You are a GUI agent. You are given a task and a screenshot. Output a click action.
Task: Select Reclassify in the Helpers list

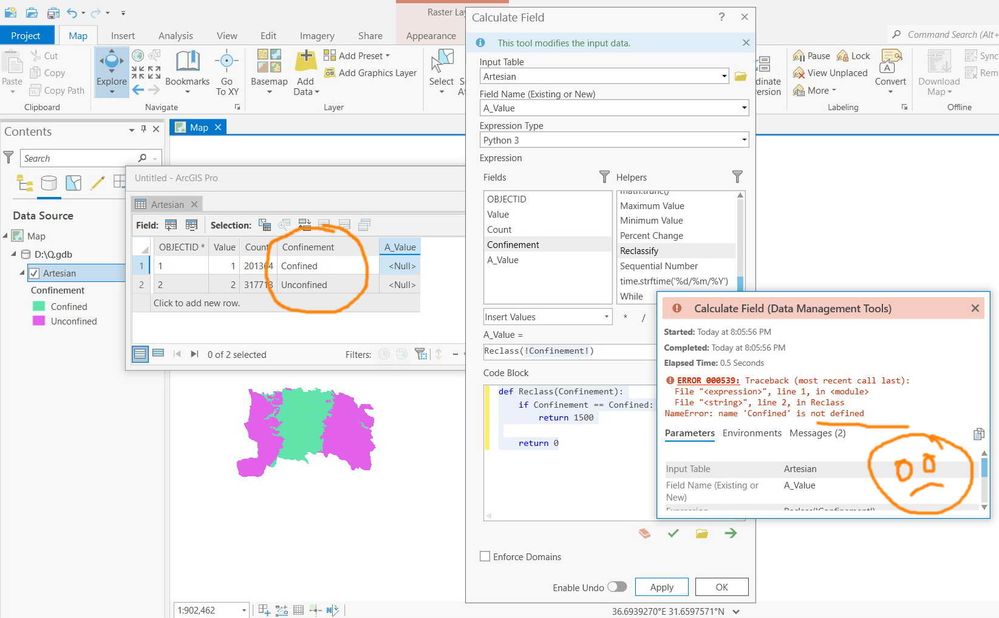[x=639, y=250]
